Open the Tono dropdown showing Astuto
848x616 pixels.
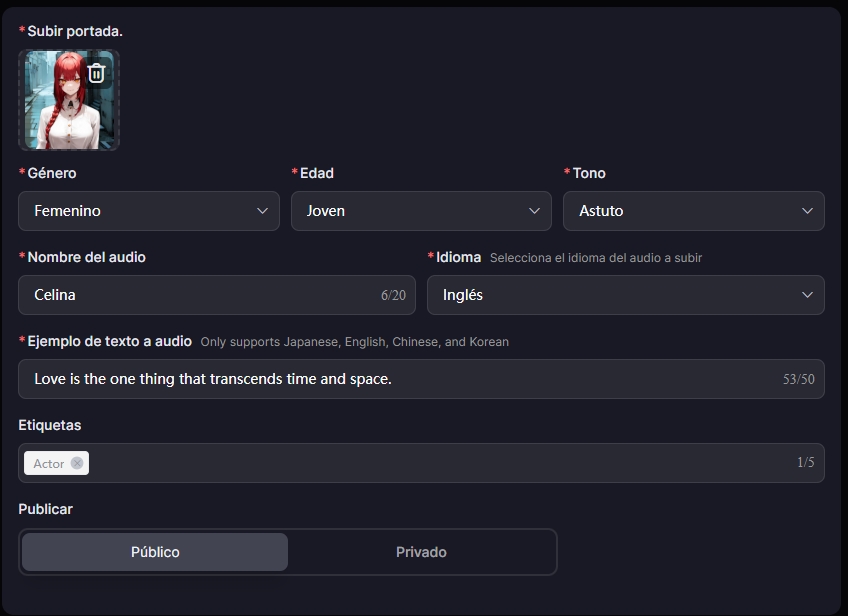[680, 211]
